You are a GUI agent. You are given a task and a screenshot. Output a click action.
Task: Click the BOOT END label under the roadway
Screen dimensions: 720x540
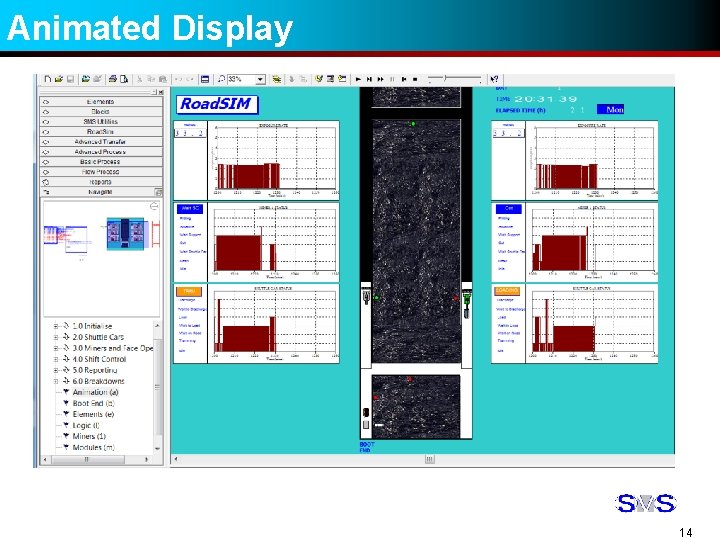(x=367, y=447)
